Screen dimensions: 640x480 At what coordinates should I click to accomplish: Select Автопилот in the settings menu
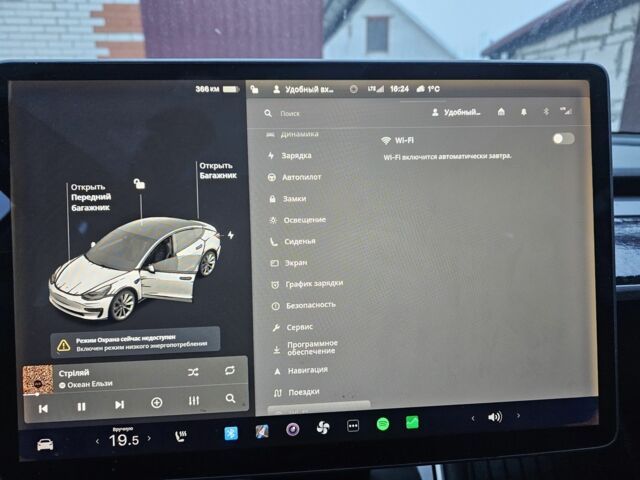[x=302, y=177]
